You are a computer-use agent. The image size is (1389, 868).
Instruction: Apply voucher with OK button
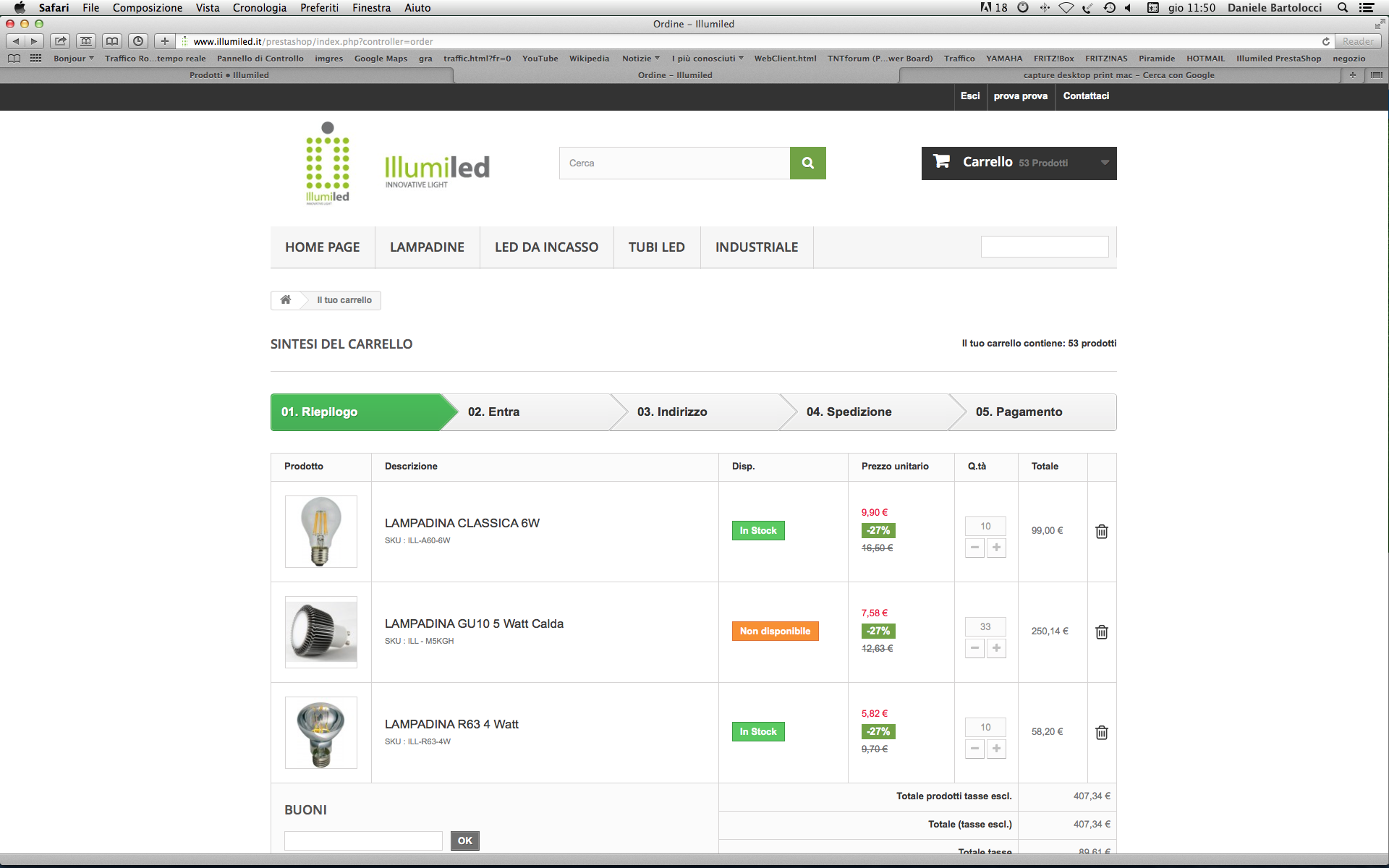click(x=464, y=841)
